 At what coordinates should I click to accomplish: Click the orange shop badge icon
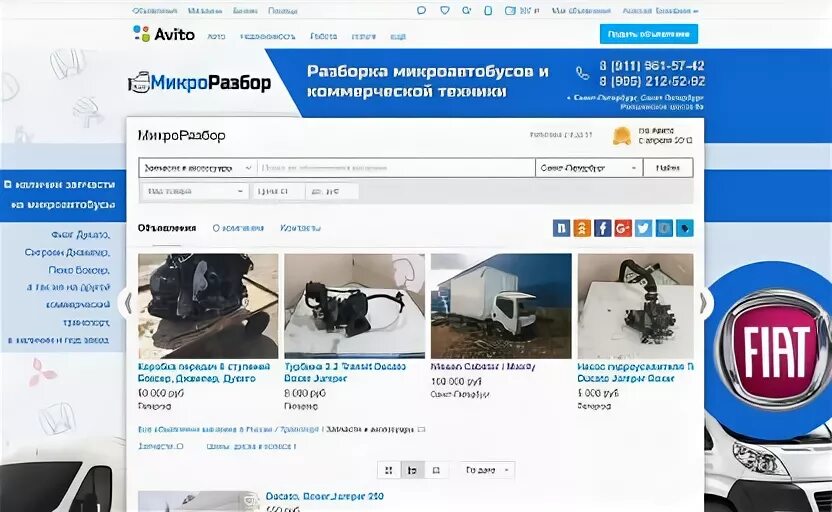pyautogui.click(x=622, y=136)
